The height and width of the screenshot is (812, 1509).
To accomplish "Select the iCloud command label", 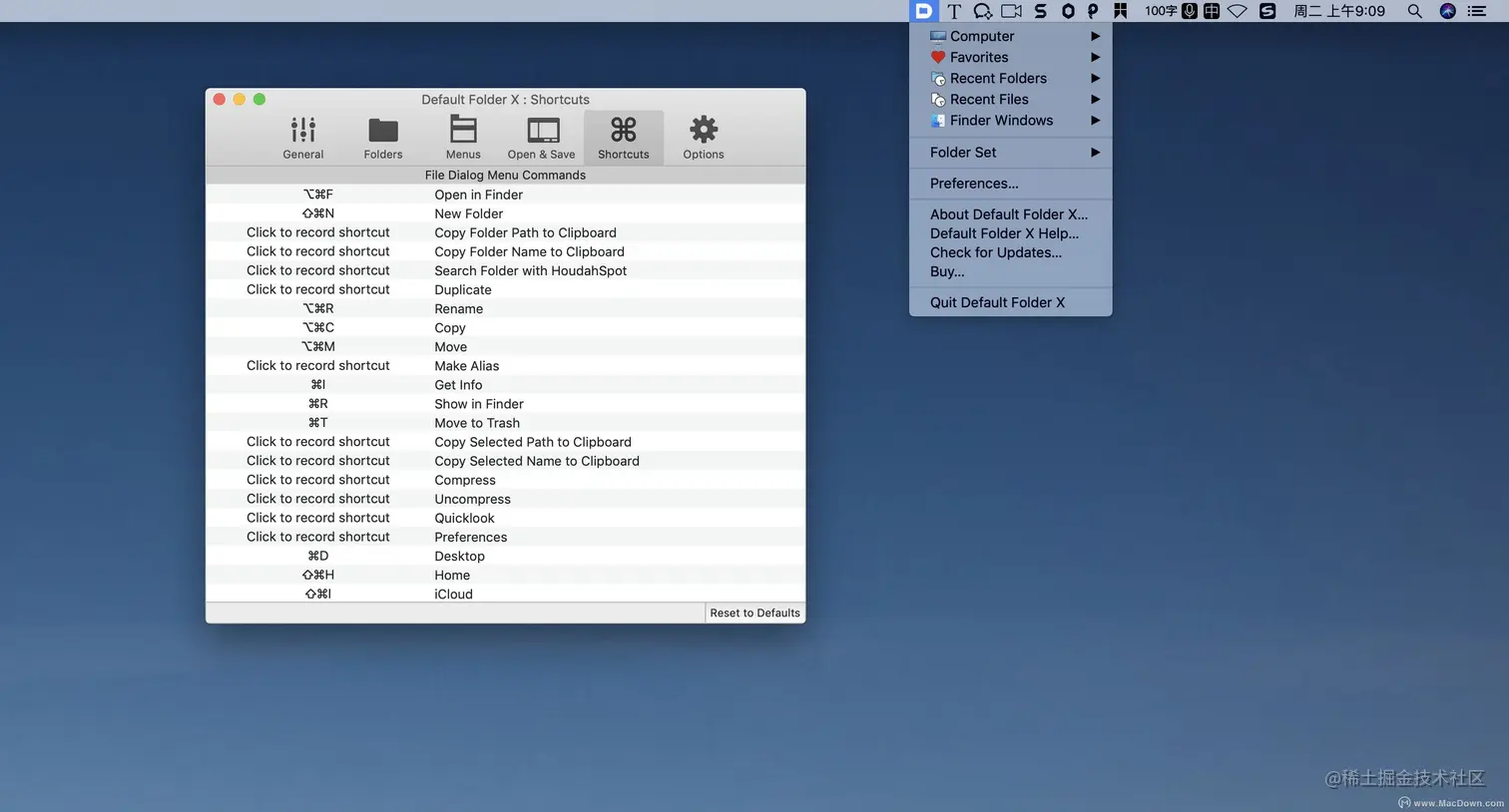I will (x=453, y=594).
